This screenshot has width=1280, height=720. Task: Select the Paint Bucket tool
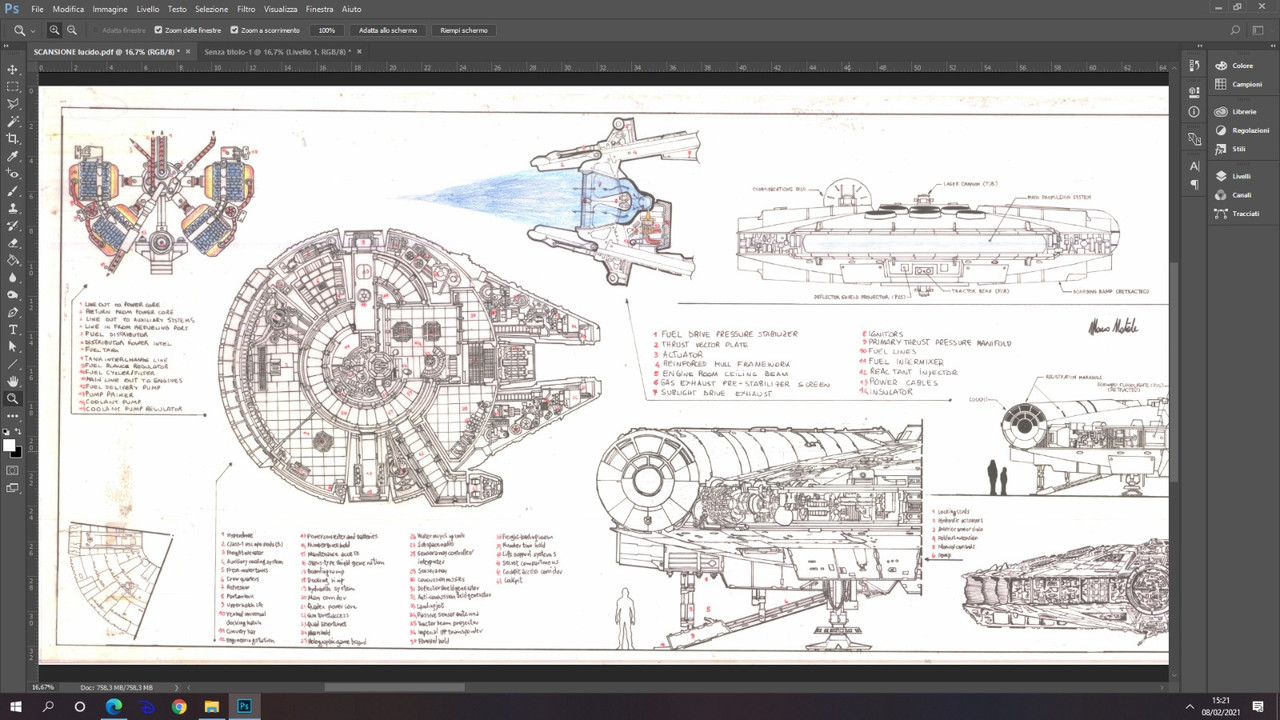click(x=13, y=260)
